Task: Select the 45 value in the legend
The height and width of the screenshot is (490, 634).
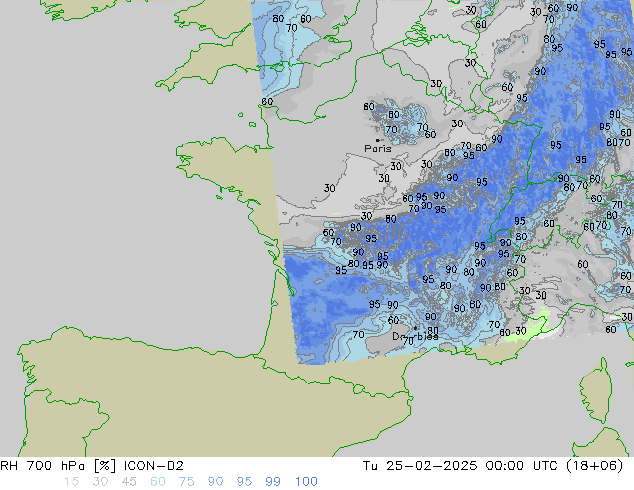Action: [x=129, y=481]
